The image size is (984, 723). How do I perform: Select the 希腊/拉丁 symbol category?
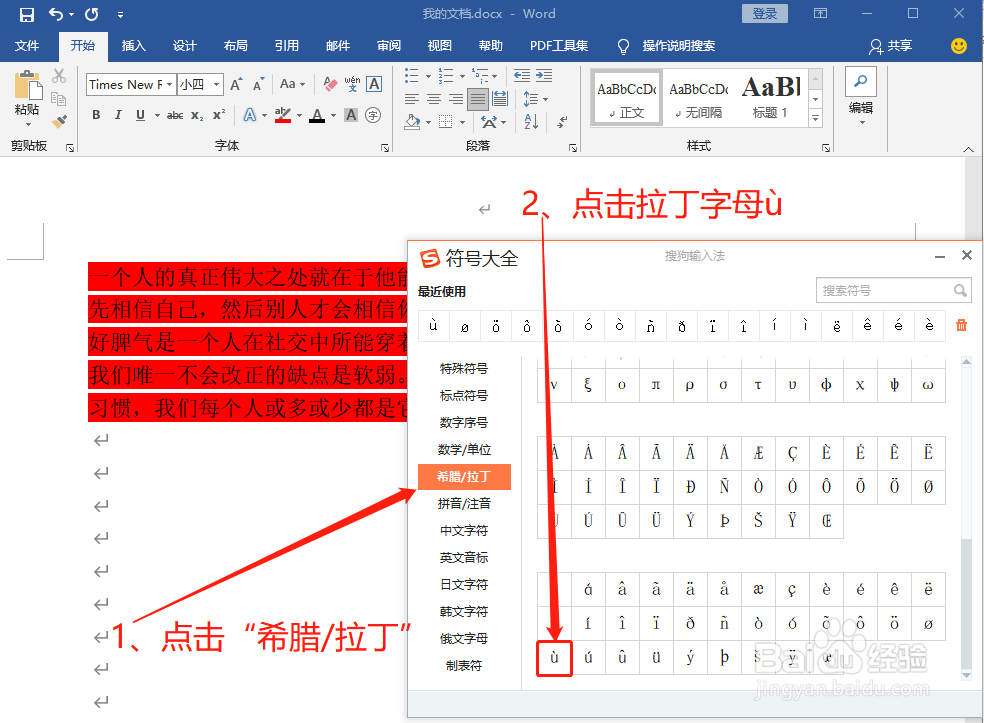point(463,477)
